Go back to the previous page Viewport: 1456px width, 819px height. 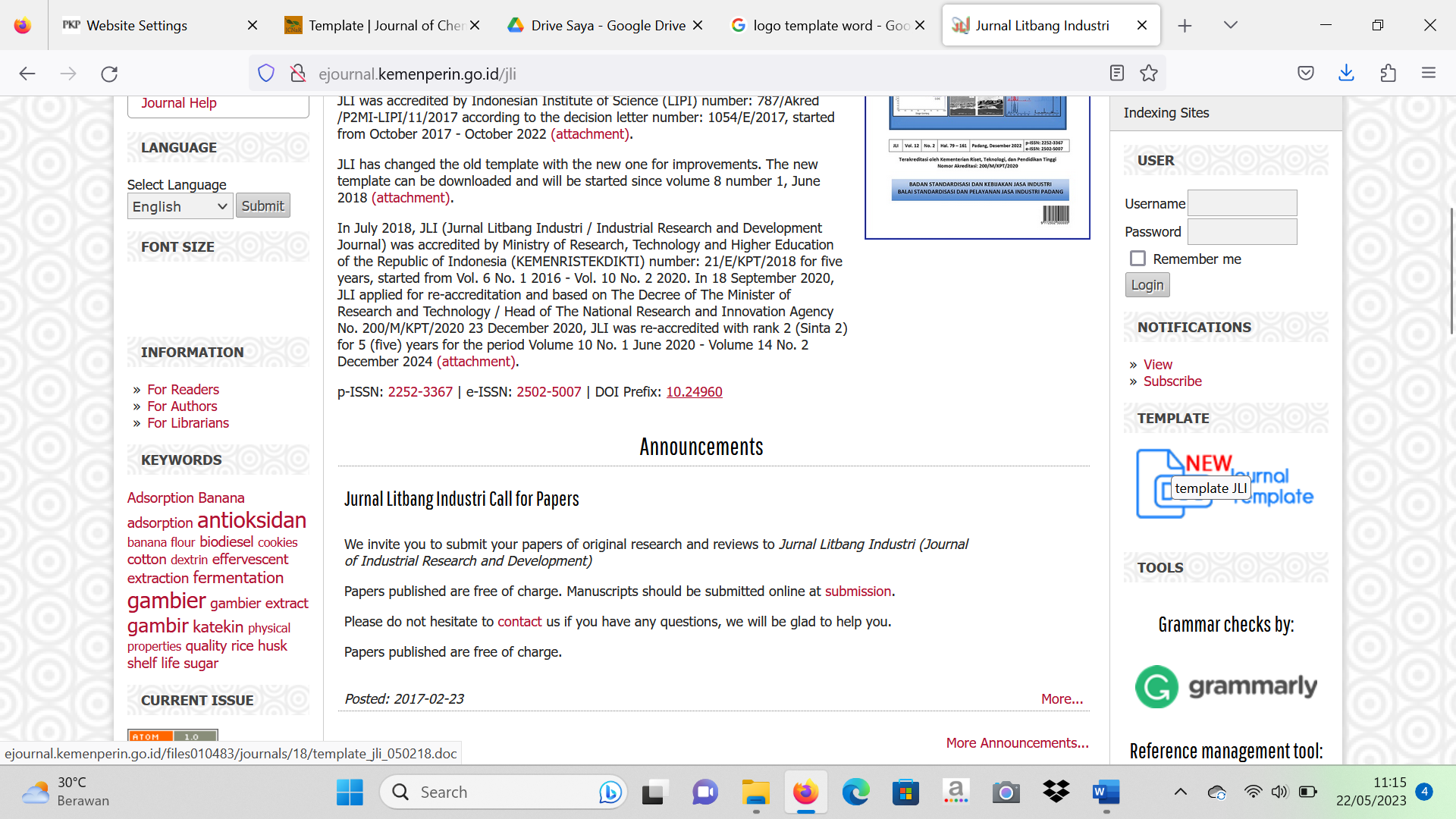coord(27,74)
